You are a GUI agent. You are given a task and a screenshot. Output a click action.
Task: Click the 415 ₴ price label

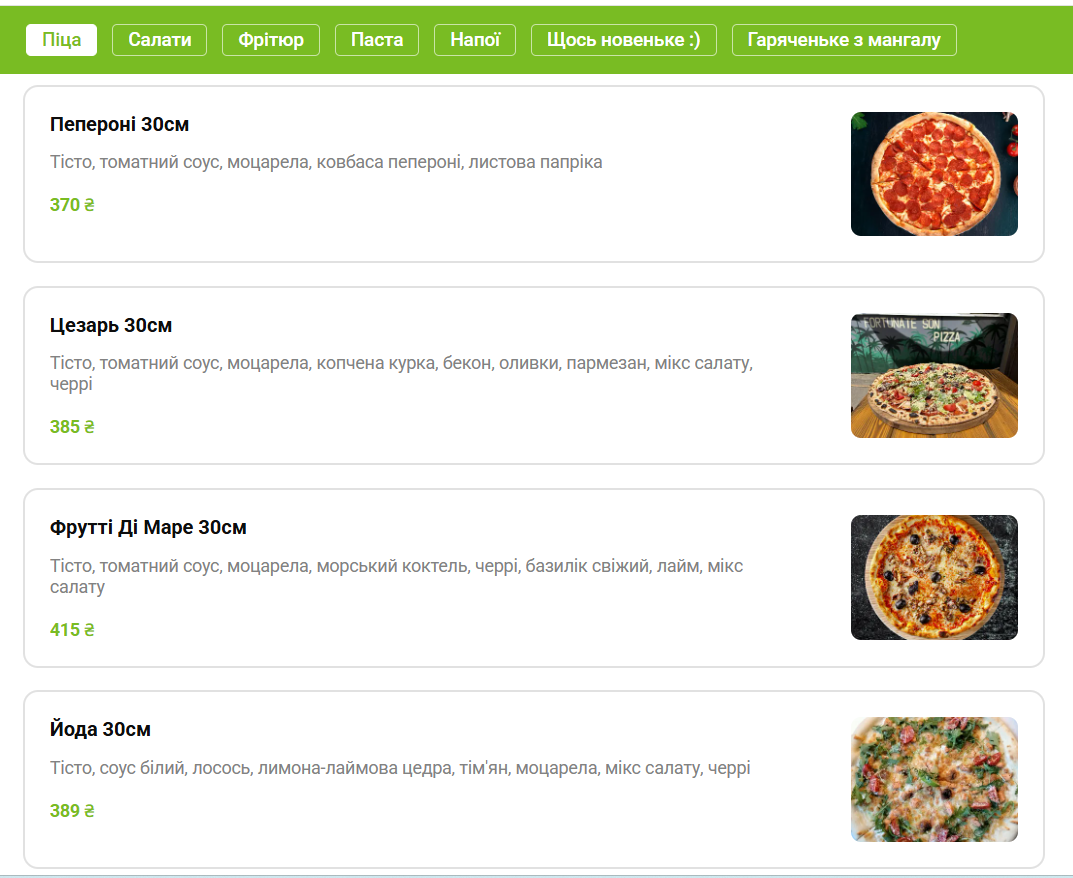point(71,629)
